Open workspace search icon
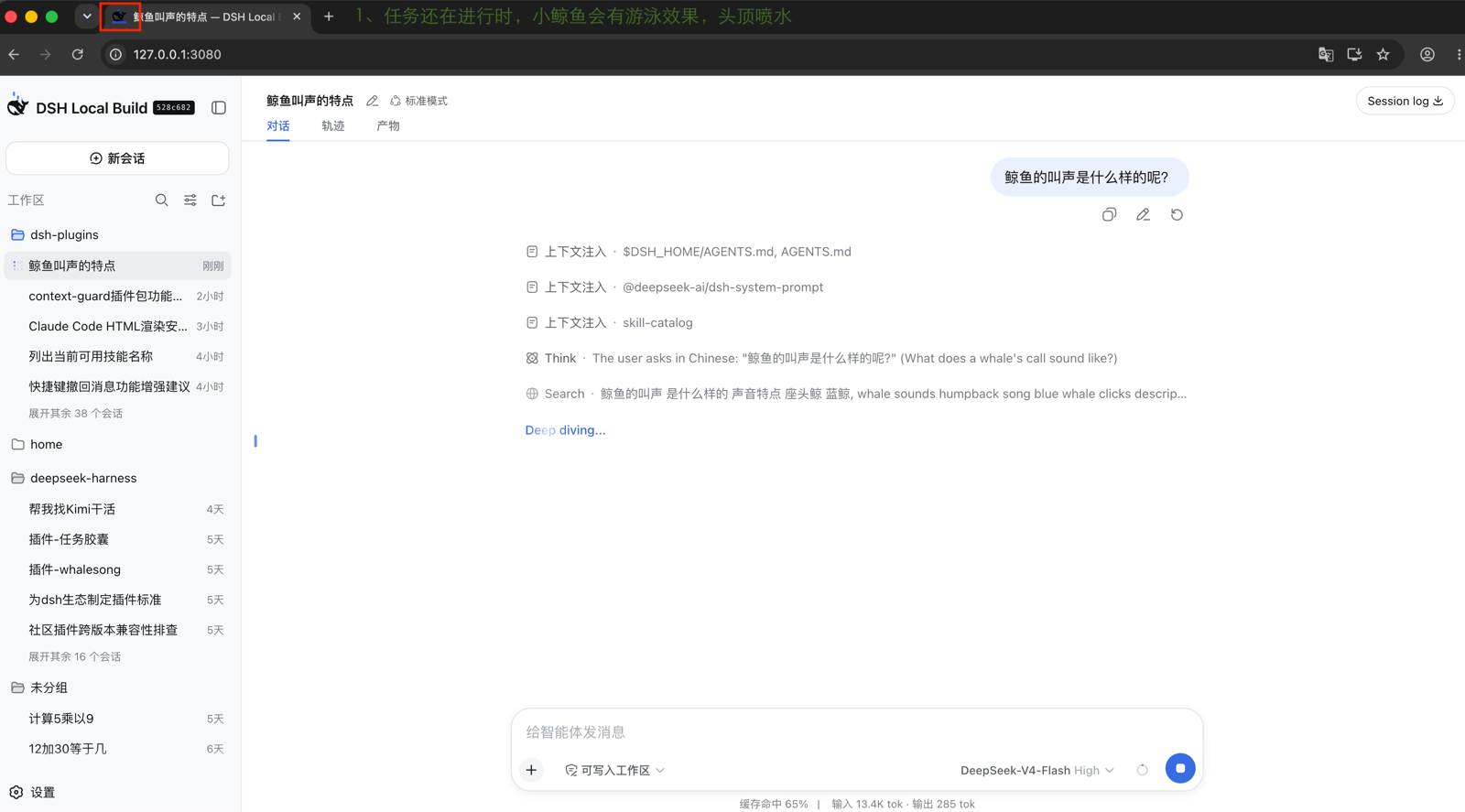Screen dimensions: 1465x812 point(161,200)
